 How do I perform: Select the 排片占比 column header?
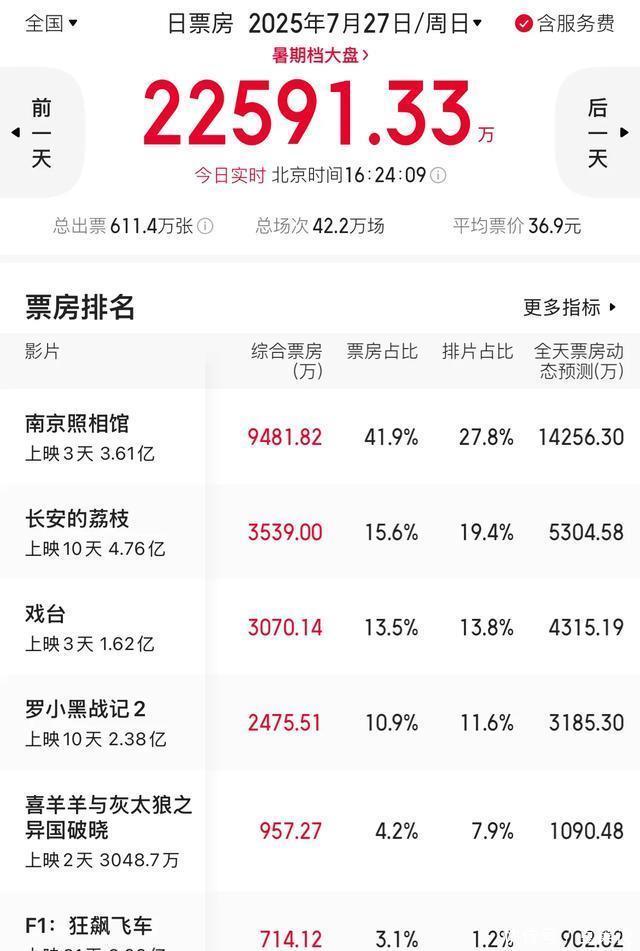point(477,351)
